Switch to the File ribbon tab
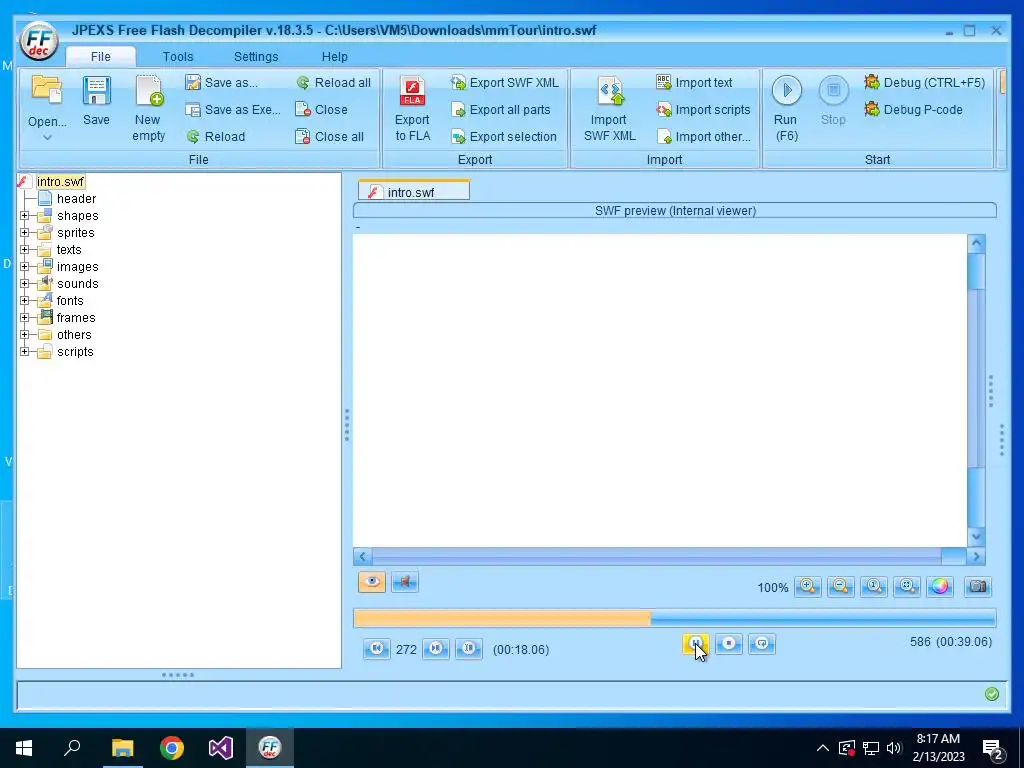This screenshot has height=768, width=1024. [101, 56]
